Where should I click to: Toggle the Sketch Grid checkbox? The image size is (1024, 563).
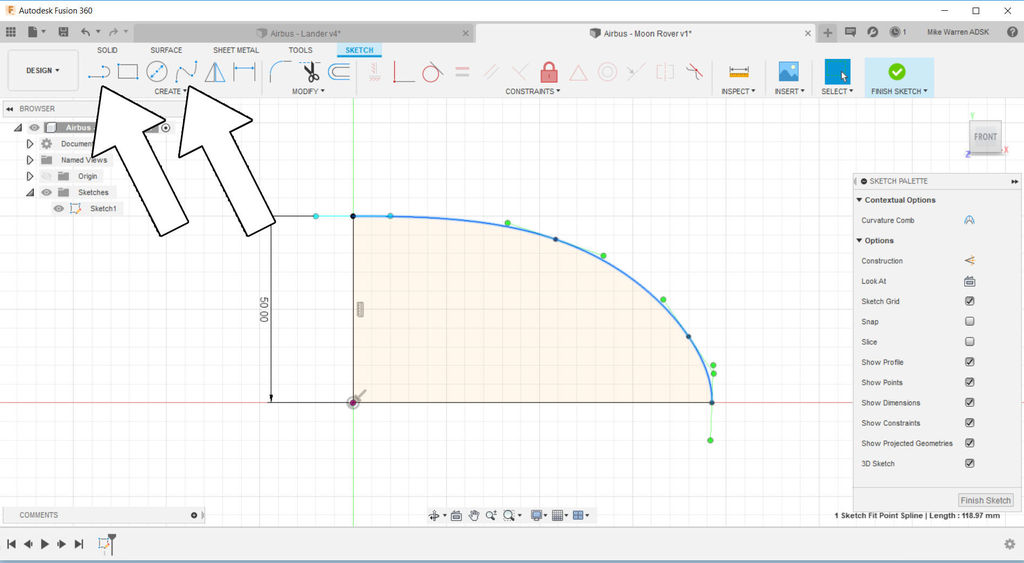click(x=970, y=301)
